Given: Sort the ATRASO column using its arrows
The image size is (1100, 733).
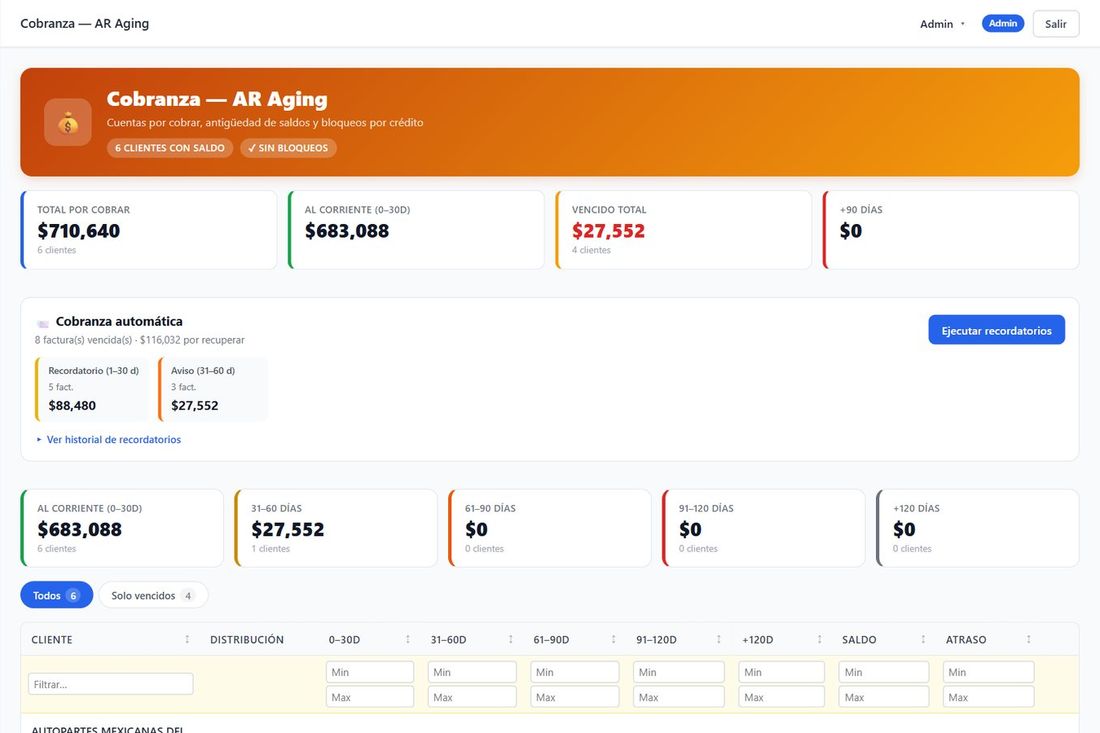Looking at the screenshot, I should [x=1028, y=639].
